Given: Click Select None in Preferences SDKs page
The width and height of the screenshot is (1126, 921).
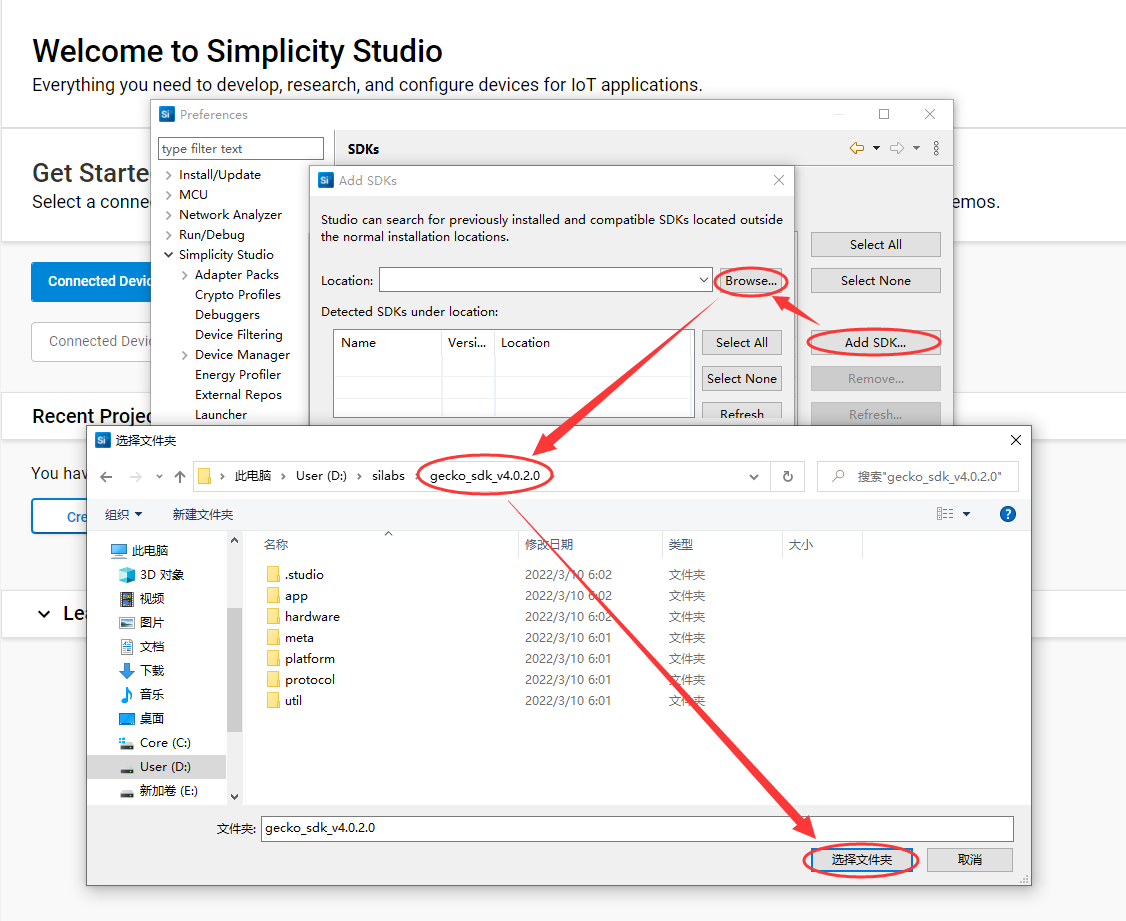Looking at the screenshot, I should [875, 280].
